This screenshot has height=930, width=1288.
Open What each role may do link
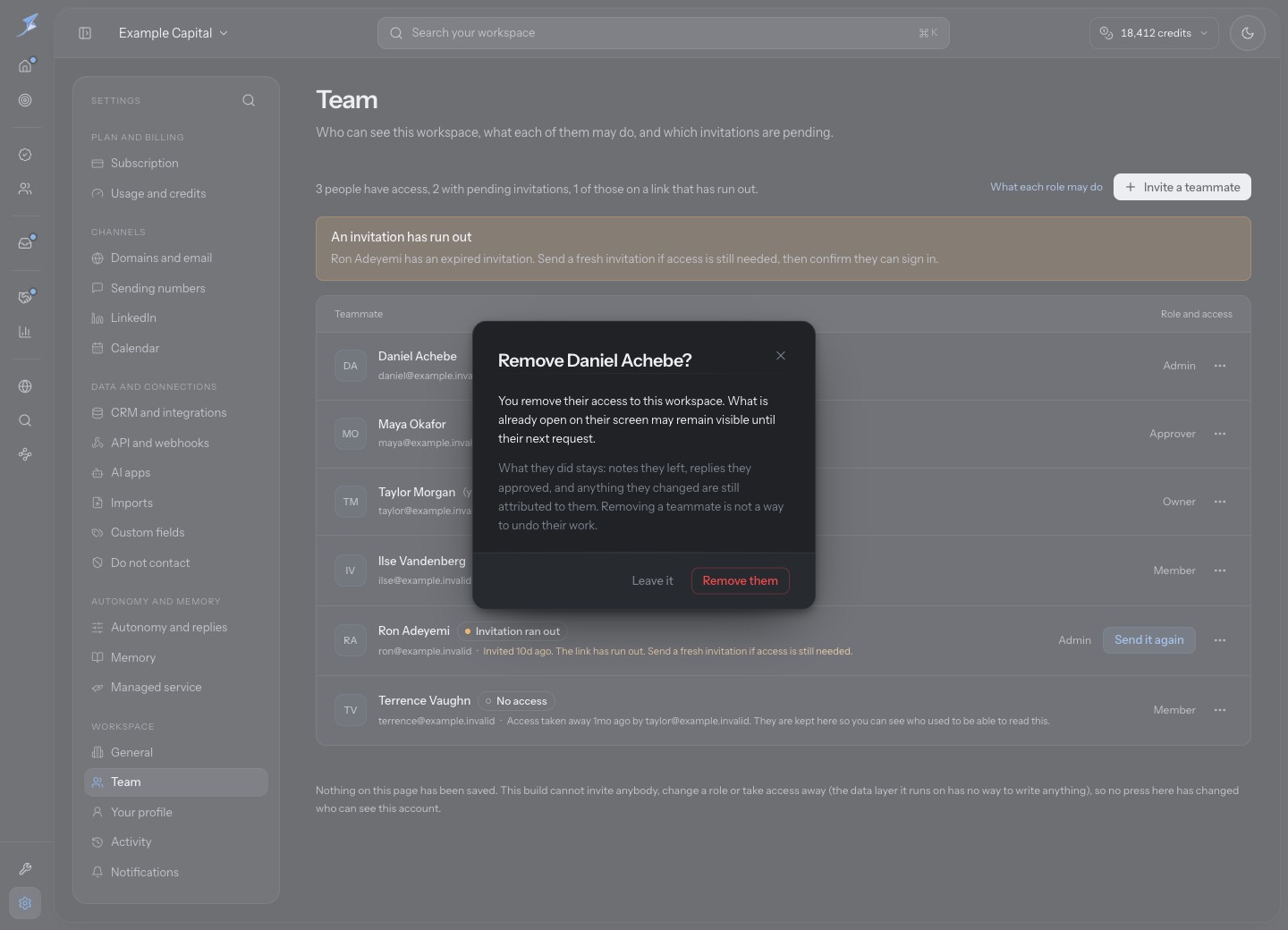[x=1046, y=187]
